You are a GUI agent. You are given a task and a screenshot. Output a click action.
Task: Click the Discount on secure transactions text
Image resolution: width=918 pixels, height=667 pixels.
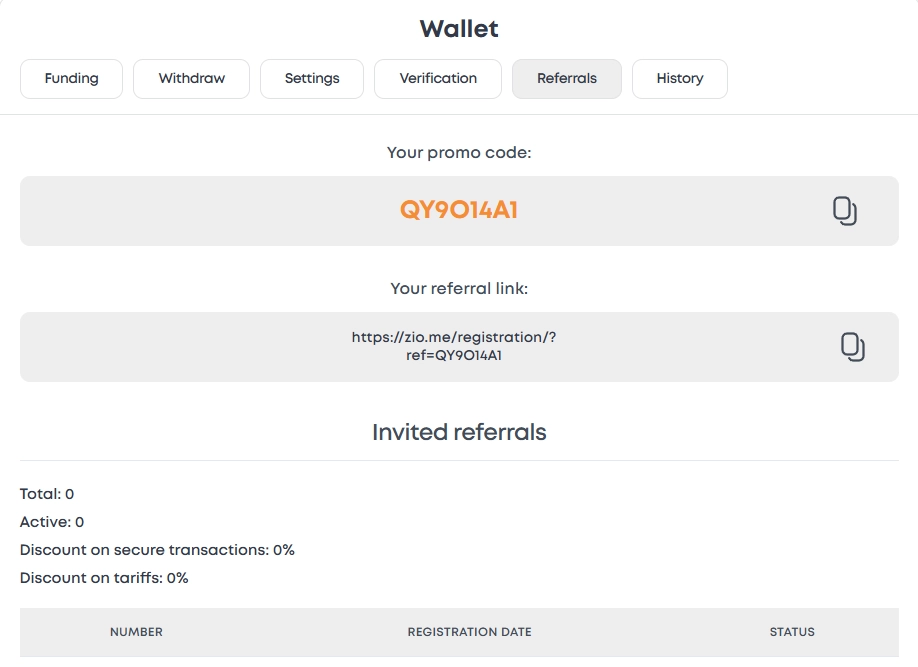pyautogui.click(x=157, y=550)
